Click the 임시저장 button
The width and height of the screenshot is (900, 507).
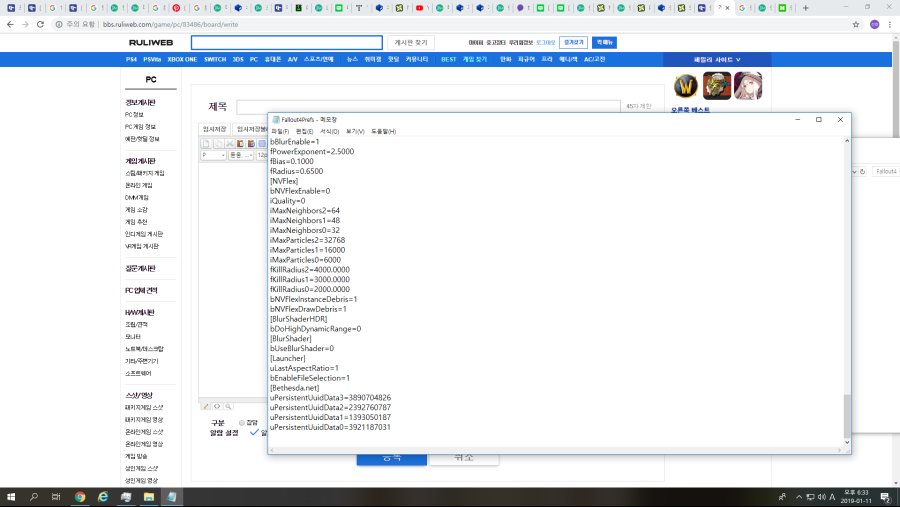click(215, 129)
